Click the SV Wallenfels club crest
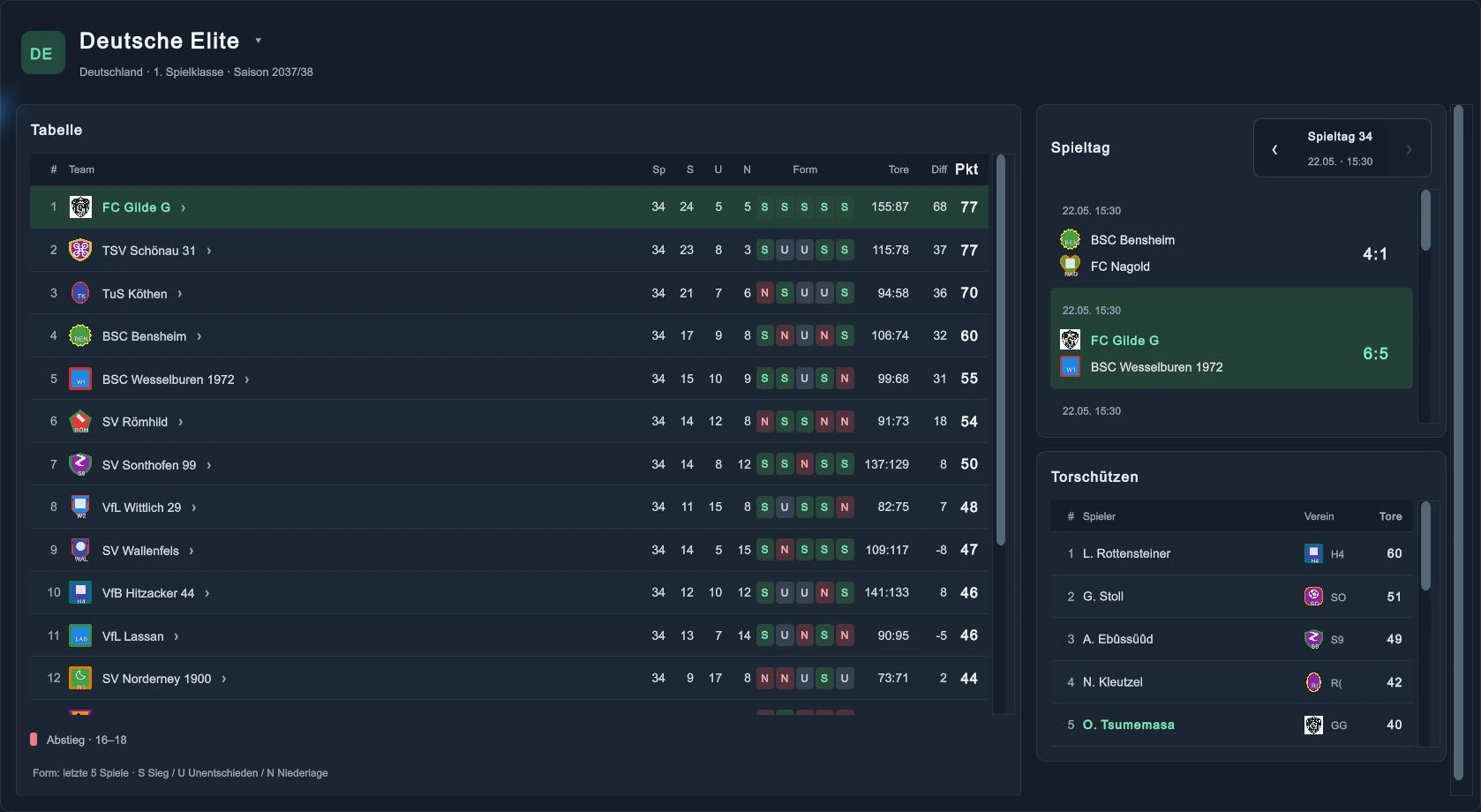The image size is (1481, 812). pos(80,551)
